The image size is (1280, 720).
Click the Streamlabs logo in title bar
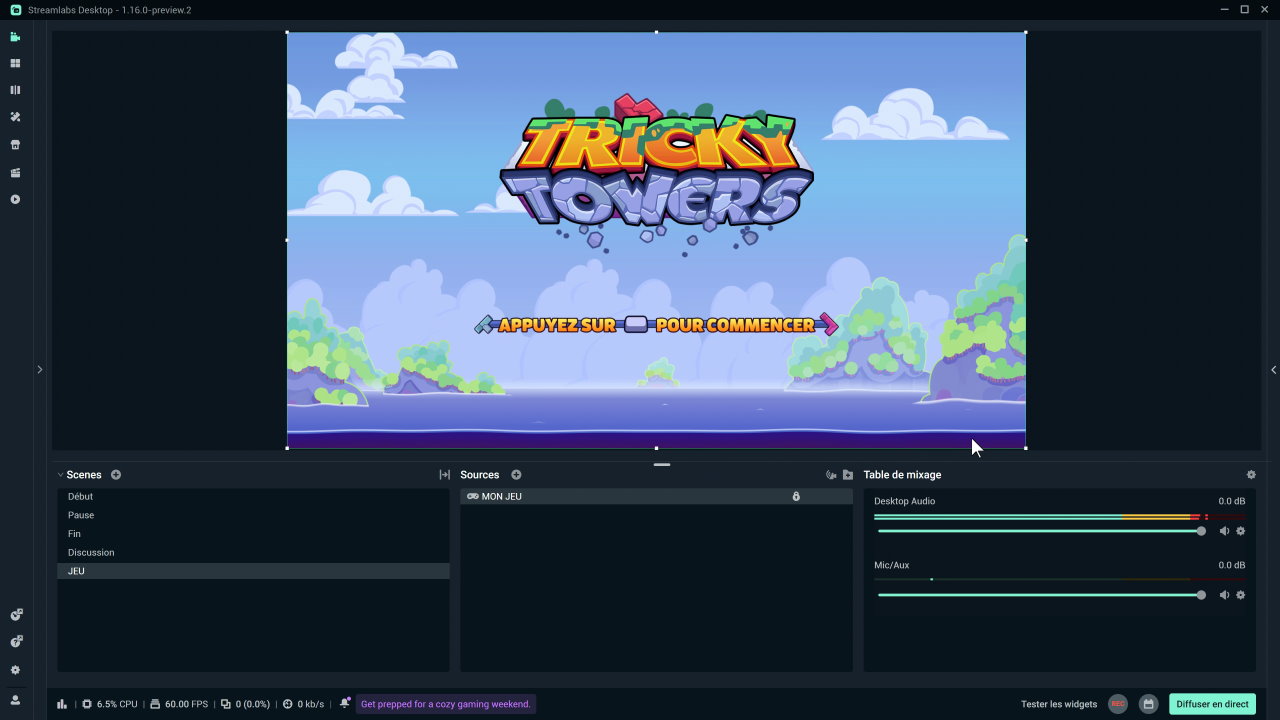(16, 10)
